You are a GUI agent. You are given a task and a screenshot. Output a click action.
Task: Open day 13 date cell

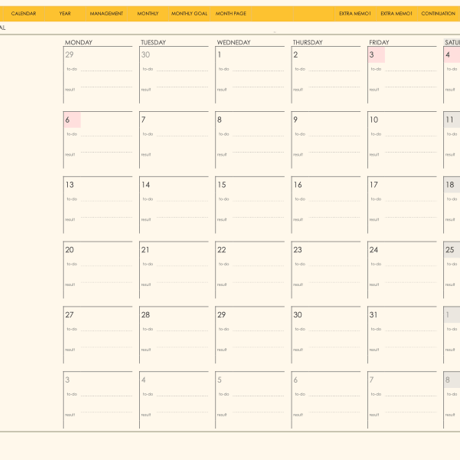pos(70,185)
